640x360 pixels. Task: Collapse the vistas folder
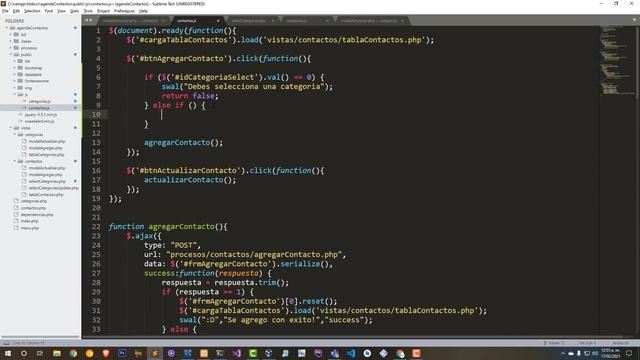[x=11, y=128]
